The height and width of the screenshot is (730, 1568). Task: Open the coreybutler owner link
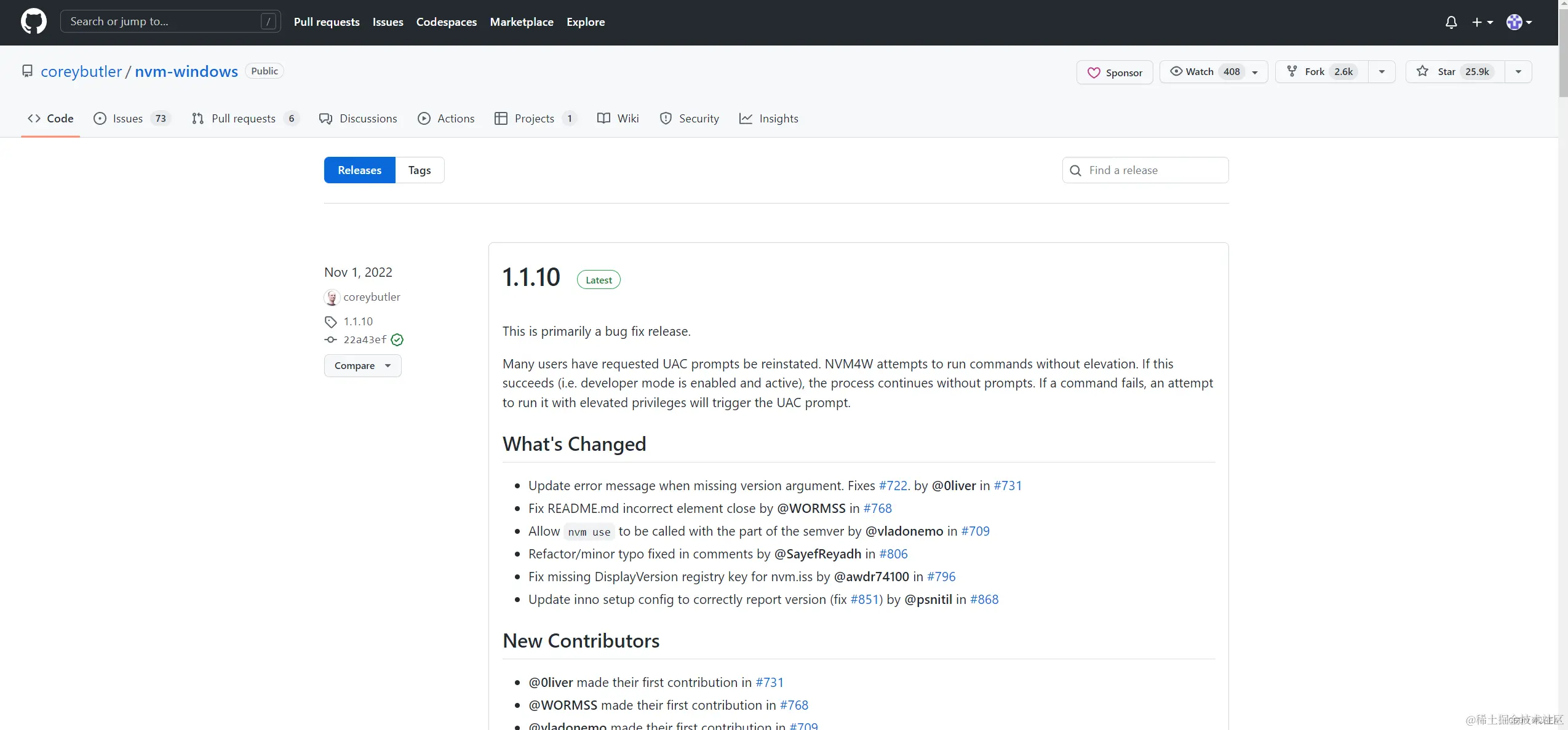(x=81, y=71)
